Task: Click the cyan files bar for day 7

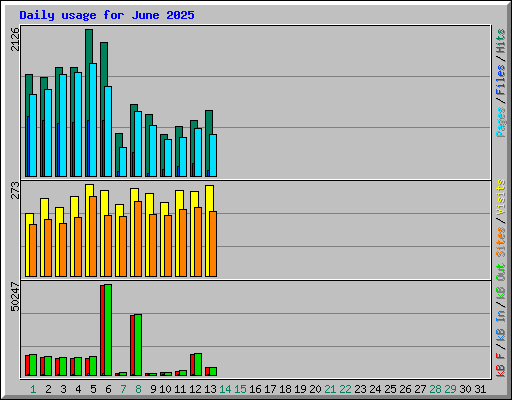Action: pyautogui.click(x=123, y=162)
